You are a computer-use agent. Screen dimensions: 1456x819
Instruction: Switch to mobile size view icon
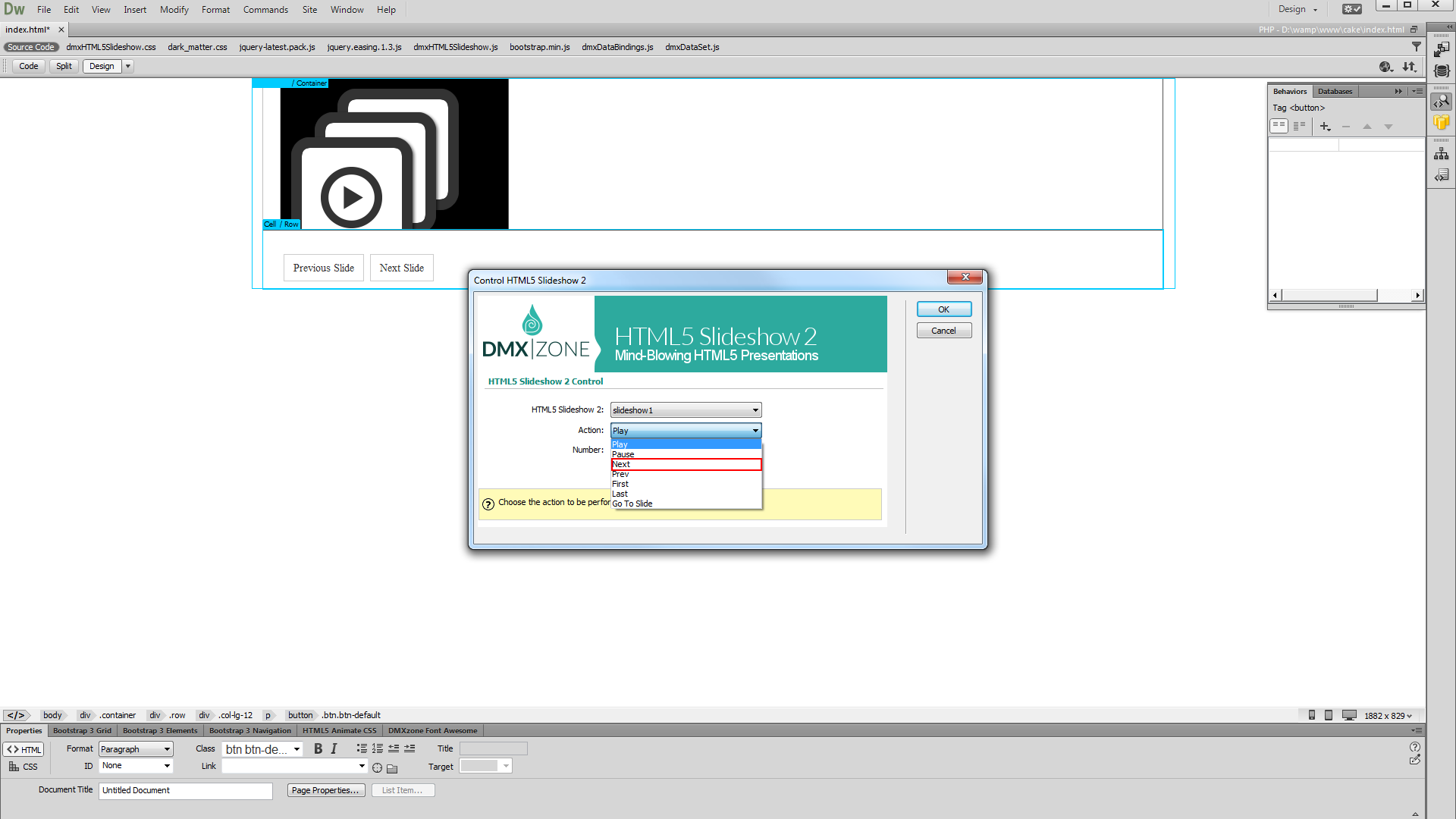point(1312,715)
